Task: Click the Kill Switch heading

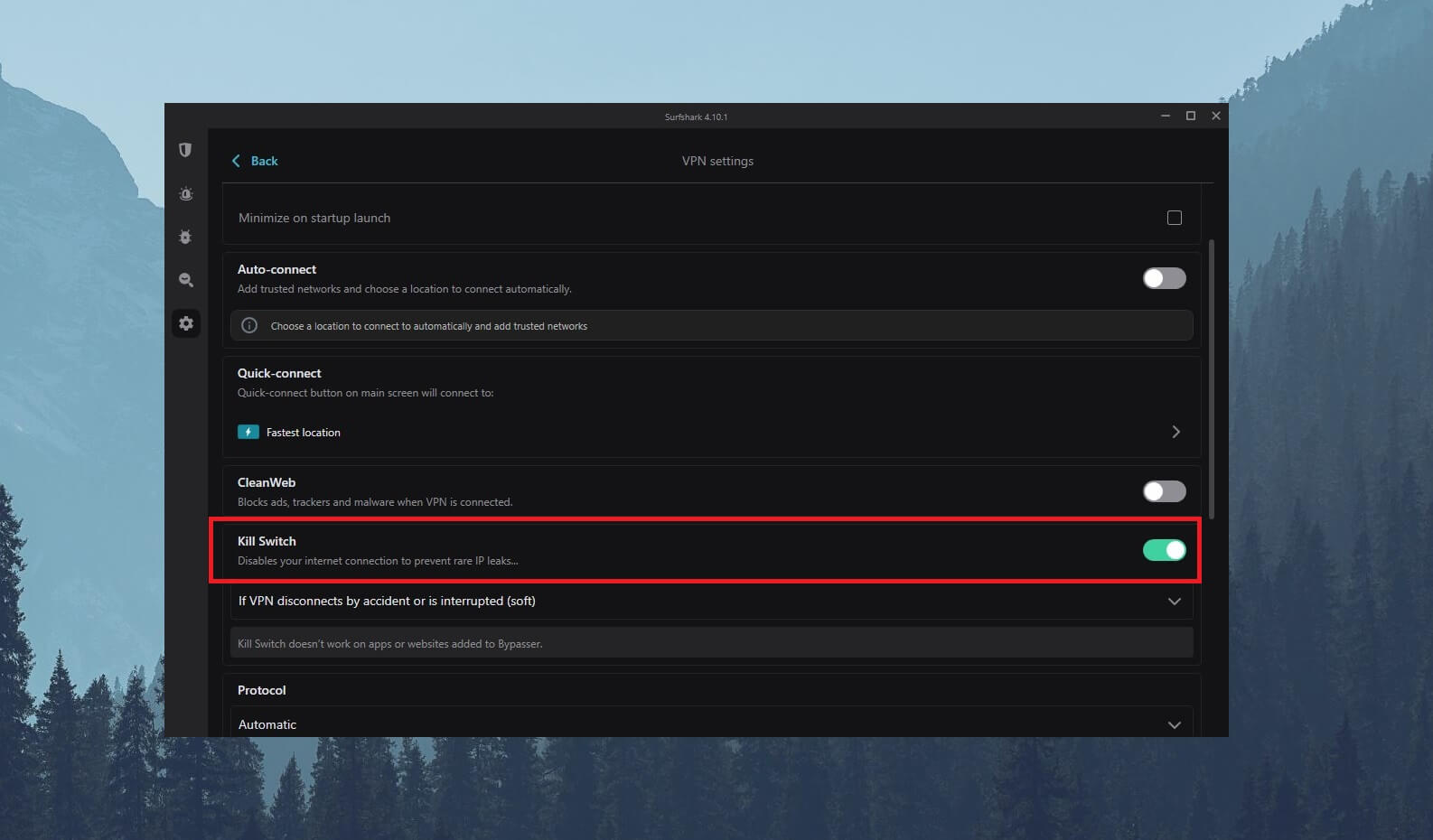Action: [267, 541]
